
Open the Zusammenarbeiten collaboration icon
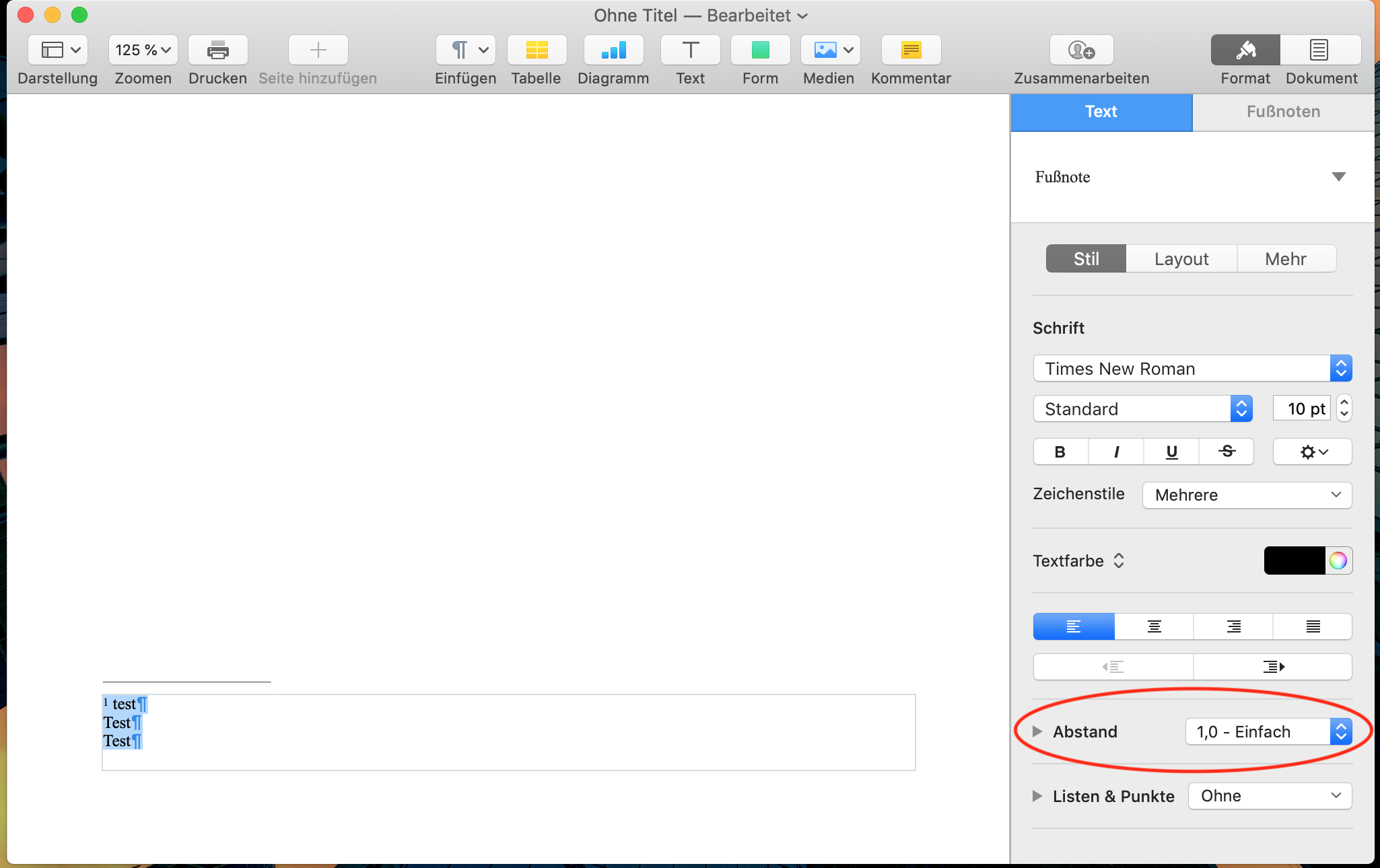(1081, 50)
